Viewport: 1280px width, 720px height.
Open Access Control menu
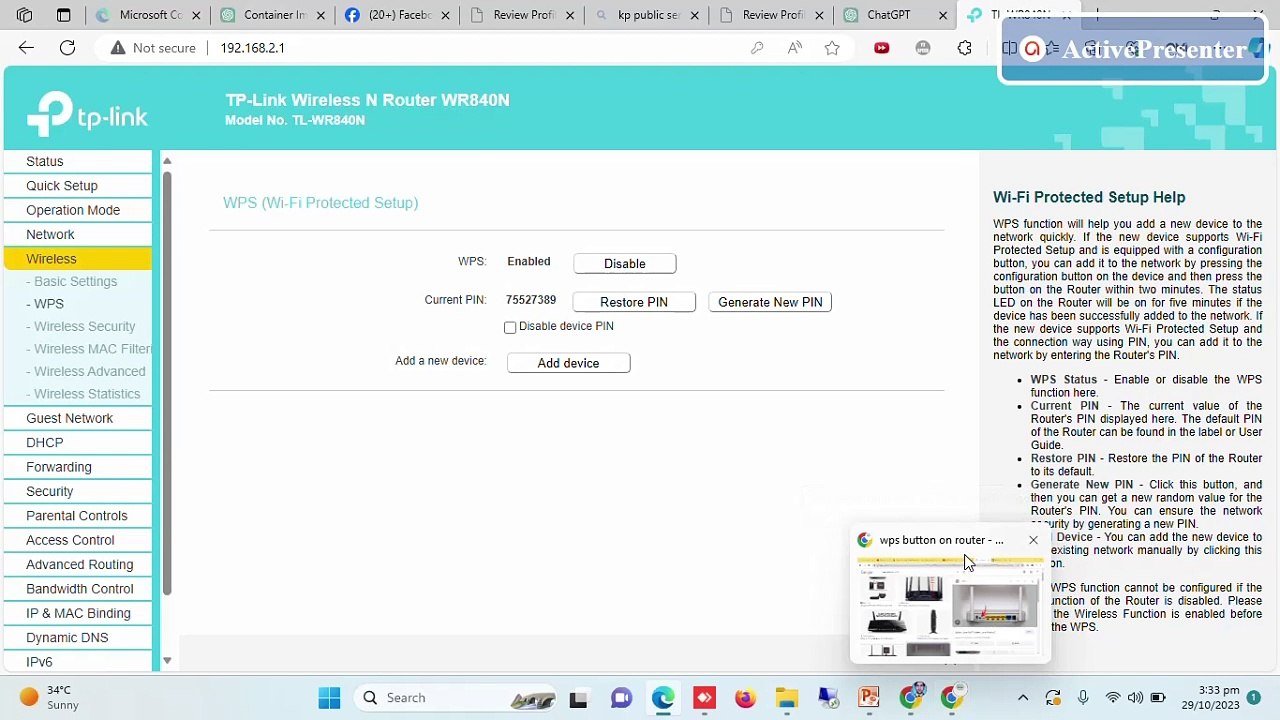(x=78, y=540)
